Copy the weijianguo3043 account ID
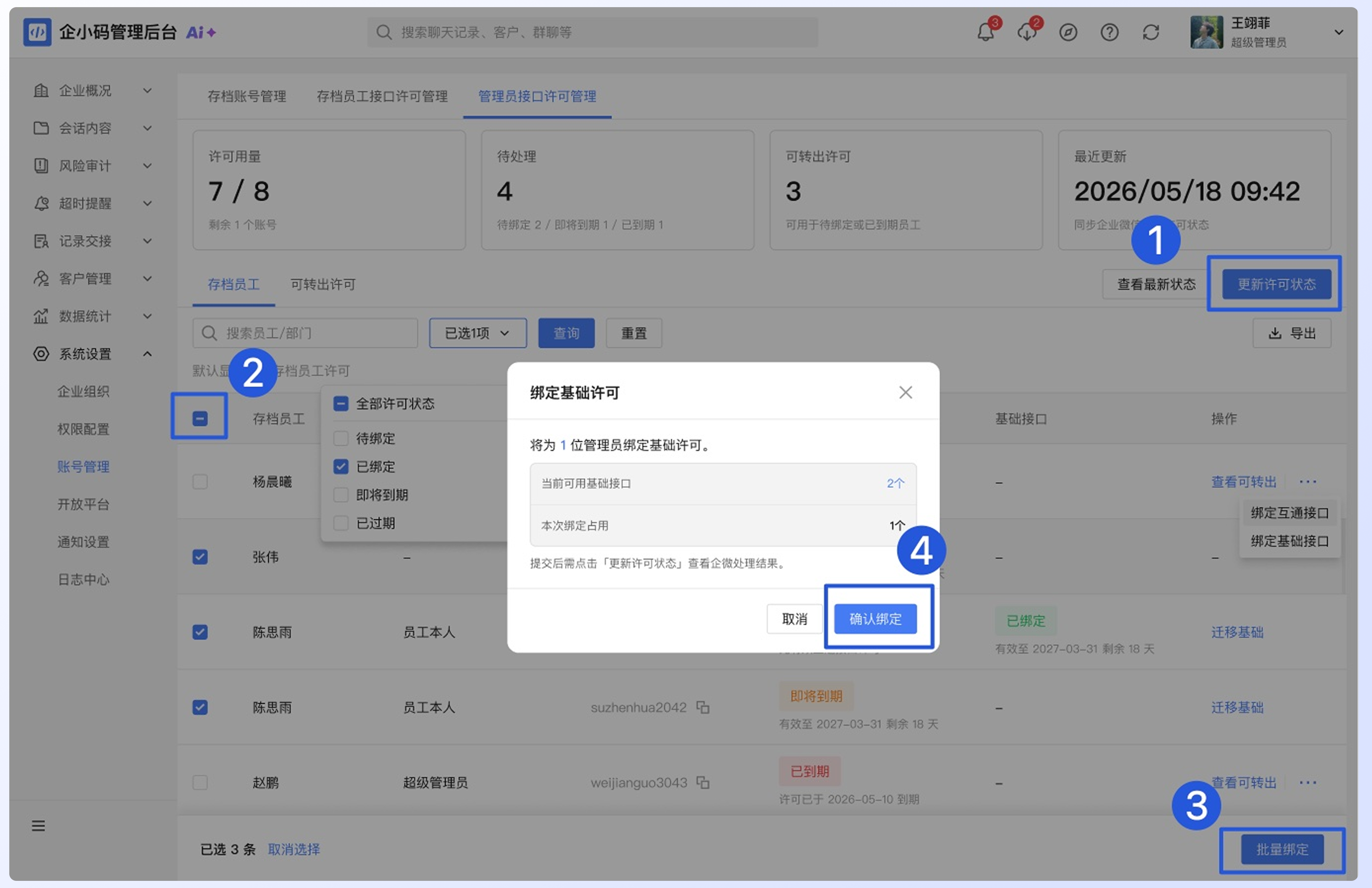The image size is (1372, 888). pos(702,783)
